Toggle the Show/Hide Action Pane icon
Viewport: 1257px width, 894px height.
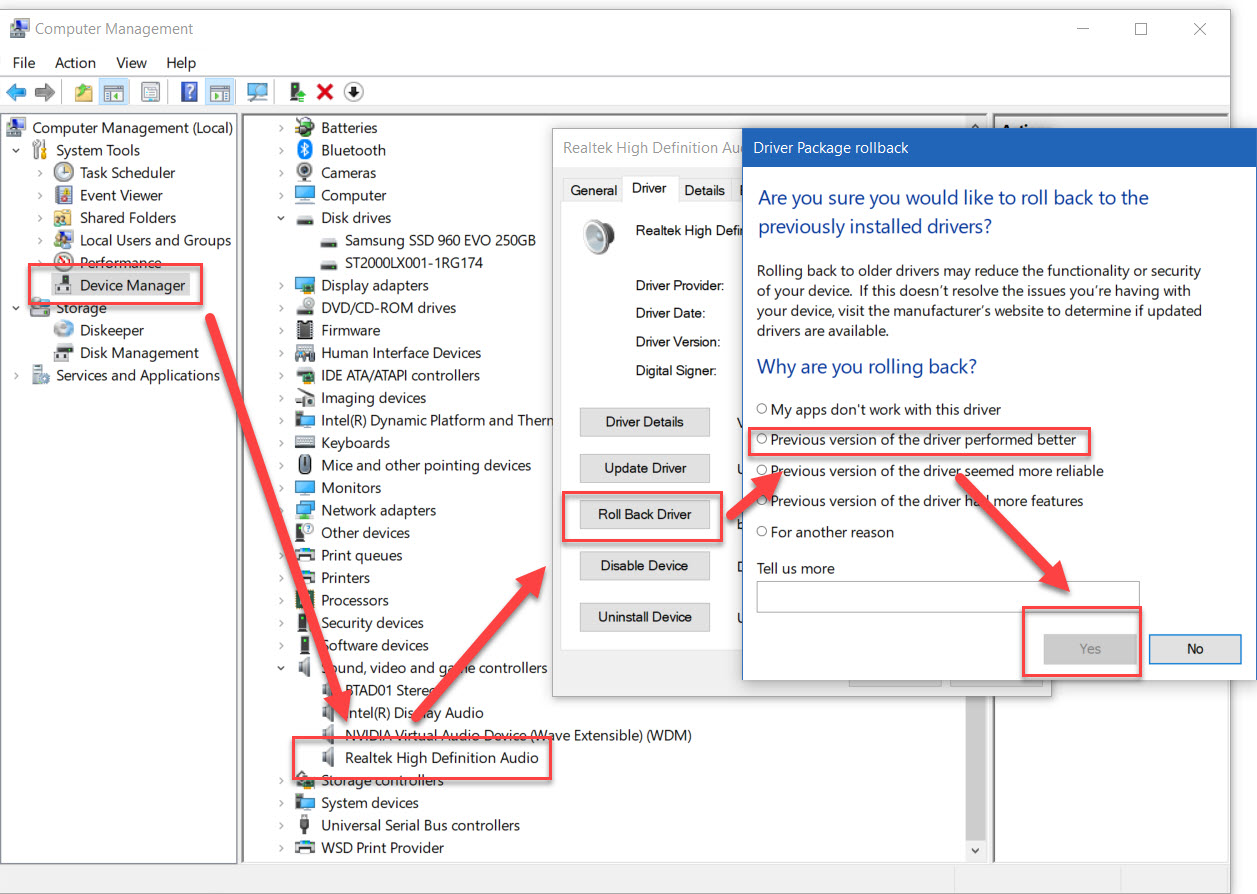220,92
